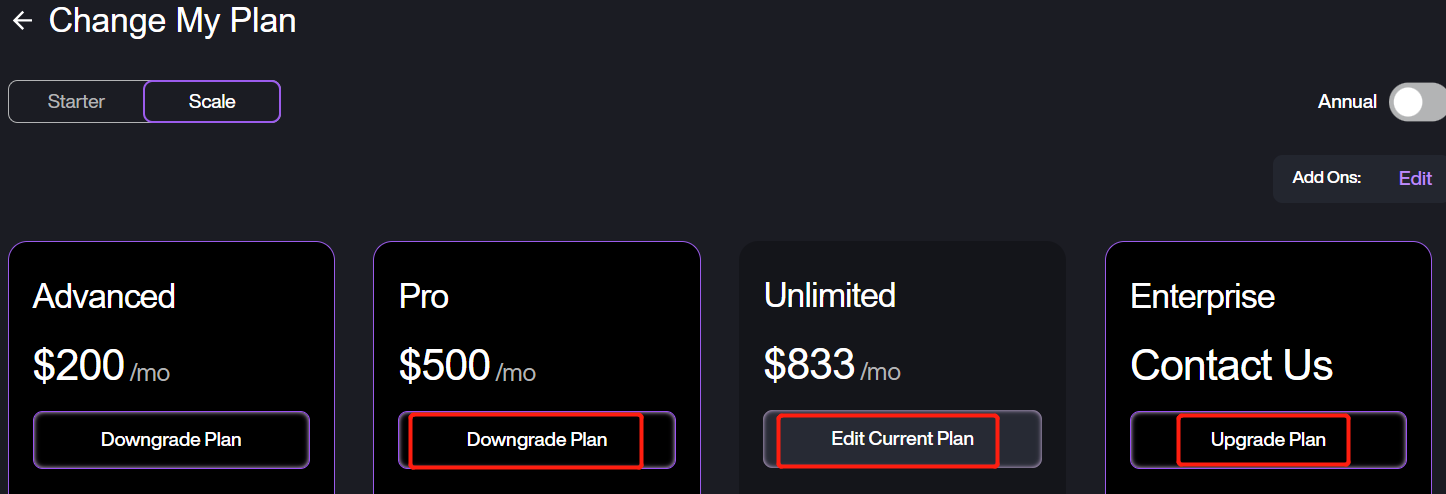Screen dimensions: 1446x494
Task: Click the $200 /mo price text
Action: point(100,366)
